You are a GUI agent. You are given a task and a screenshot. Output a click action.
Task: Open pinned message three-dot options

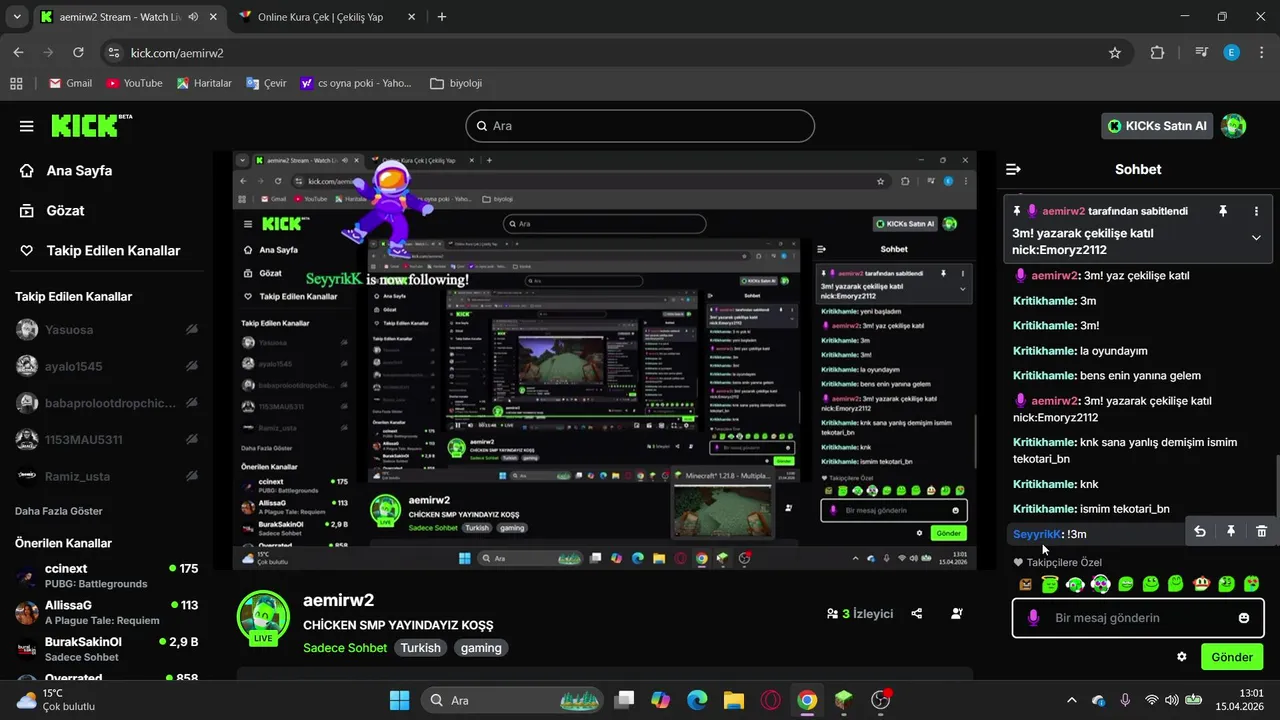pyautogui.click(x=1256, y=211)
